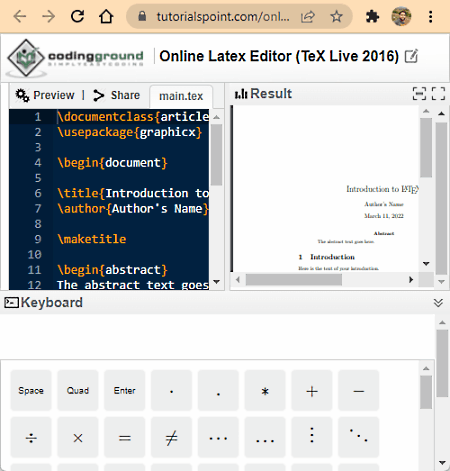Open the browser extensions puzzle icon
The image size is (450, 471).
(372, 16)
